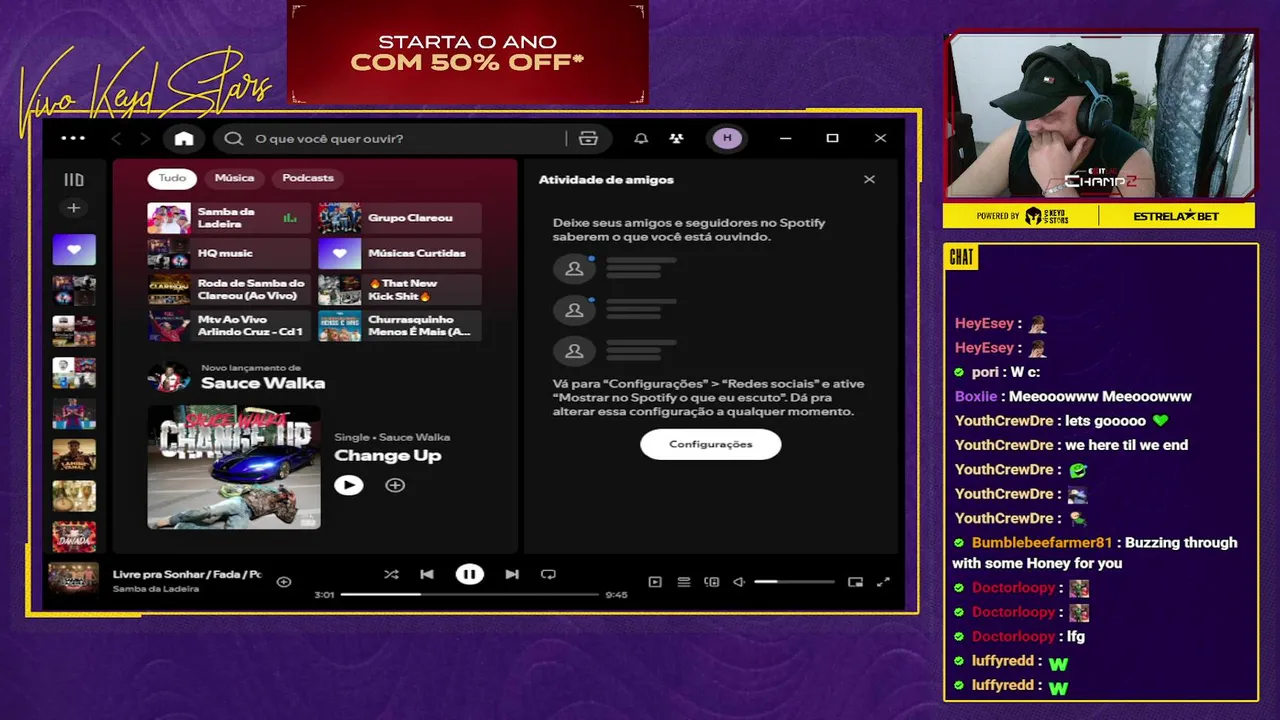Collapse Your Library sidebar icon
Screen dimensions: 1280x720
74,180
